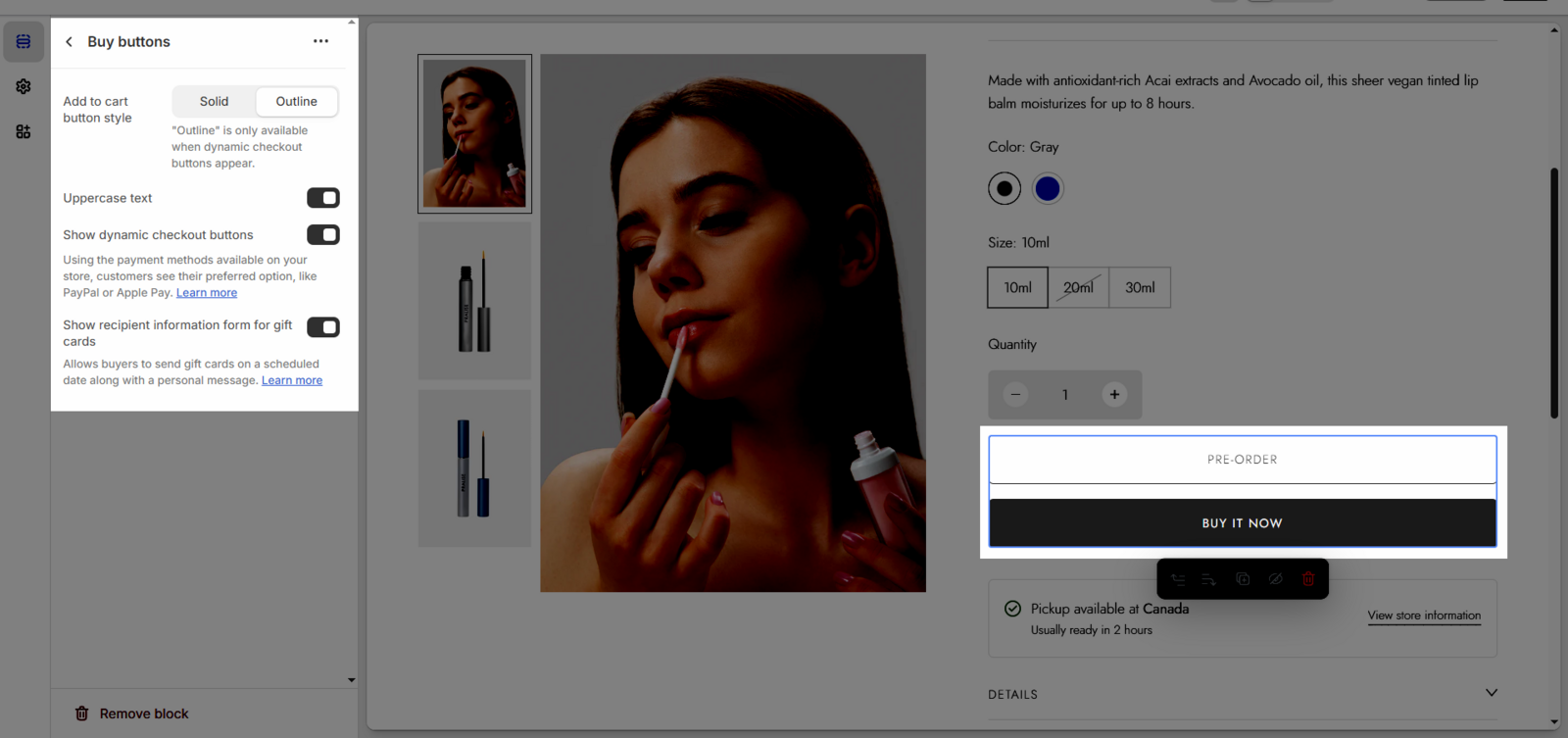Choose the blue color swatch
Viewport: 1568px width, 738px height.
point(1048,188)
